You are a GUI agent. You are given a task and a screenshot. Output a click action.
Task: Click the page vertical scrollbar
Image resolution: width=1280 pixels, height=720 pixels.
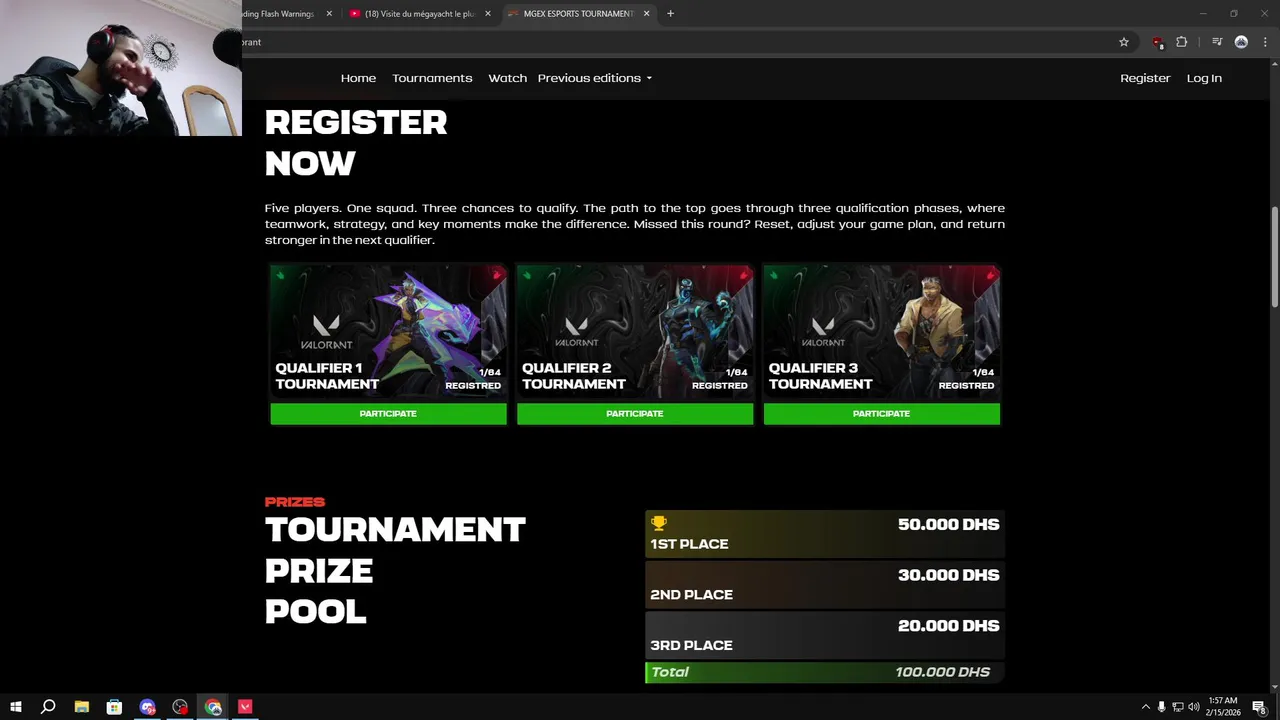point(1275,256)
